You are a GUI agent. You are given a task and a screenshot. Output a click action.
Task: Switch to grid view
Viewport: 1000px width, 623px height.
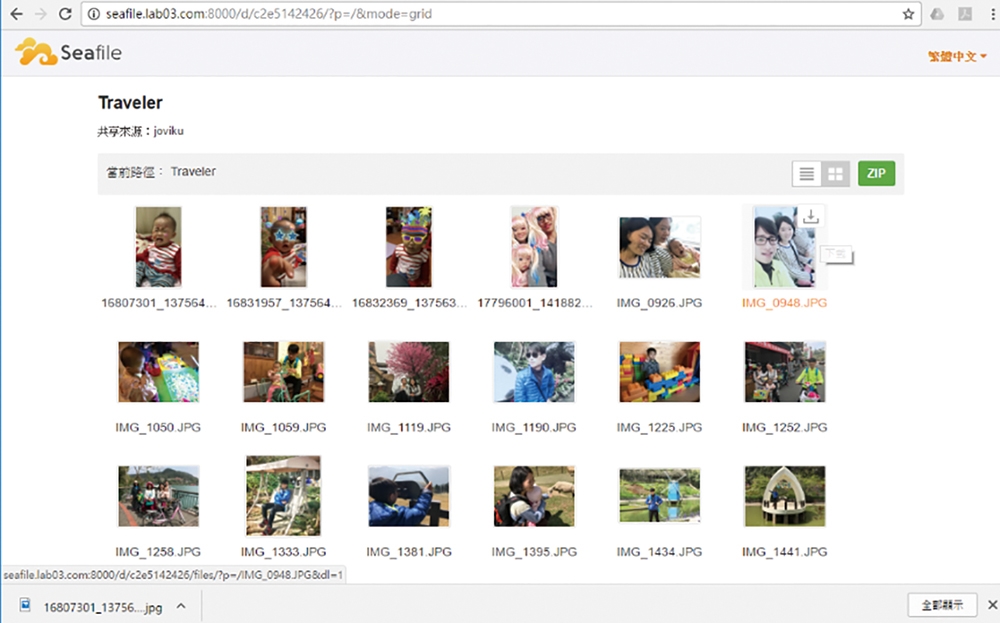pos(835,173)
